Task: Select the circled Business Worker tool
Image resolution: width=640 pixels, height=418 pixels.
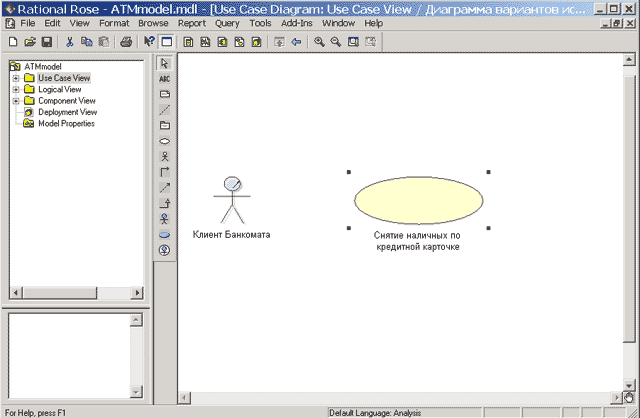Action: 164,250
